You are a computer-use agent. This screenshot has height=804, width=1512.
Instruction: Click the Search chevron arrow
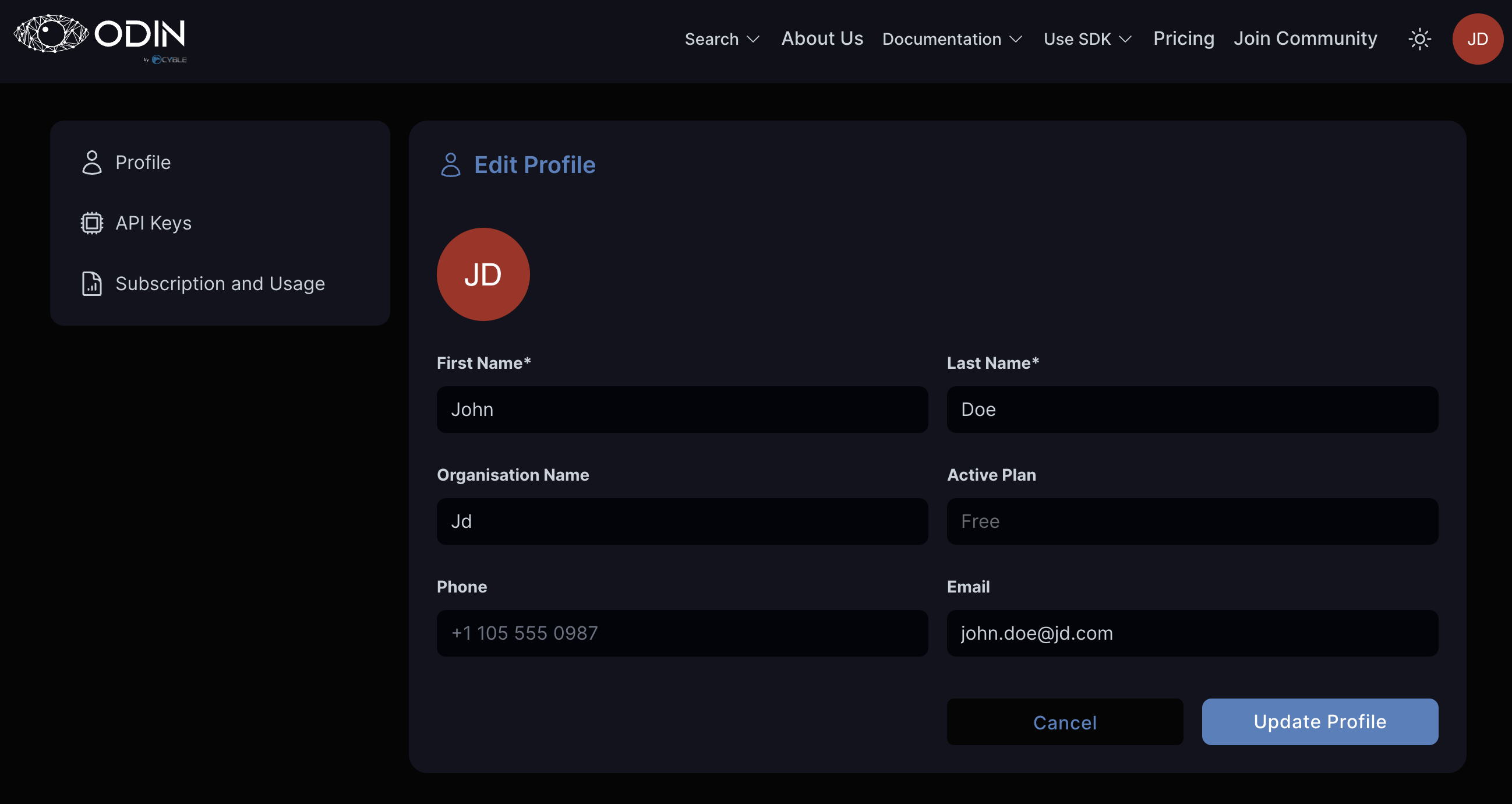[x=753, y=40]
